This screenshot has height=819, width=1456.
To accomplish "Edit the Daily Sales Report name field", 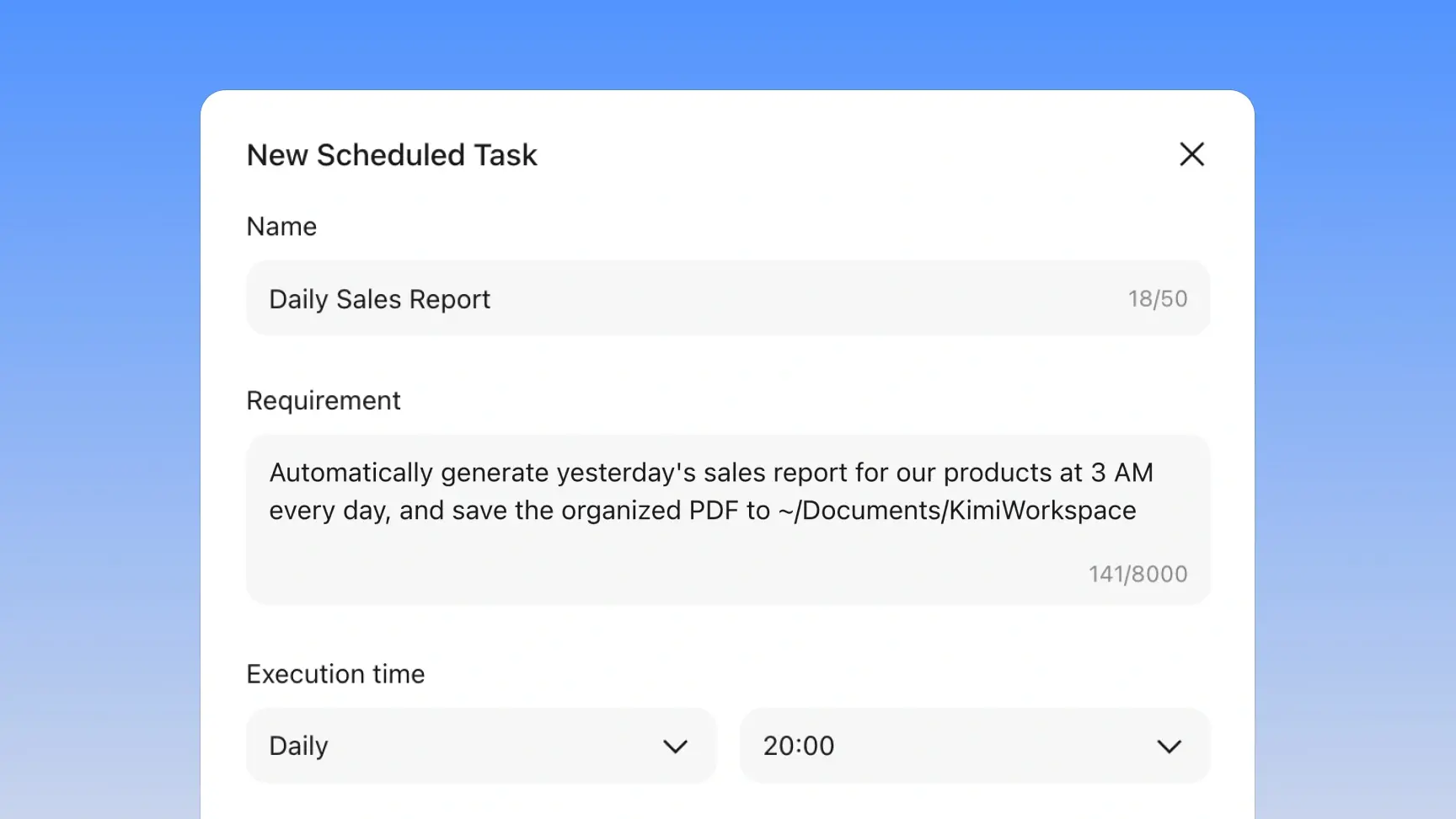I will (x=728, y=298).
